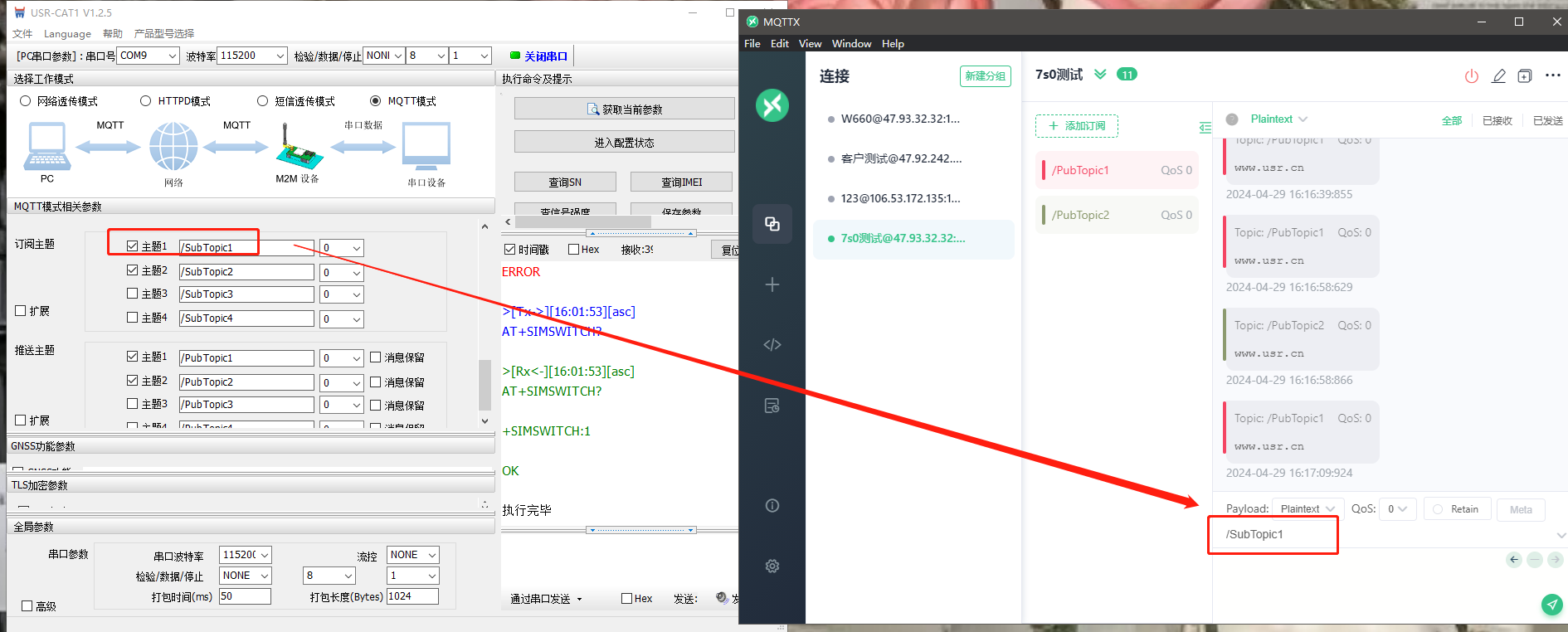This screenshot has height=632, width=1568.
Task: Click the red disconnect power icon
Action: 1472,76
